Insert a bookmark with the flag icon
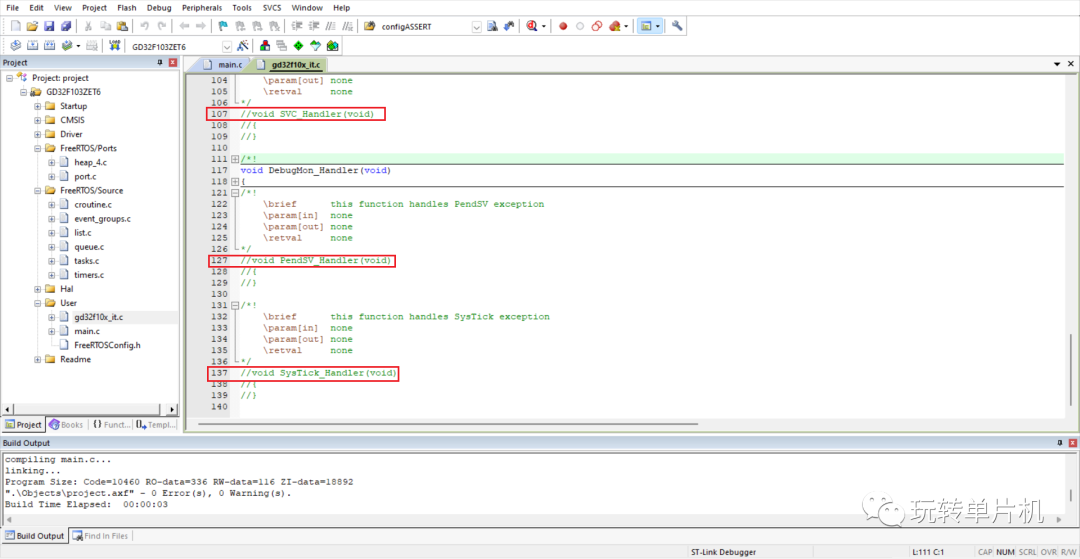This screenshot has height=559, width=1080. (222, 26)
